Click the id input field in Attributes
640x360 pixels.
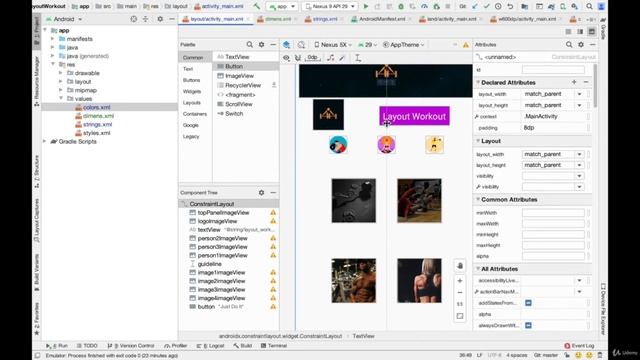click(x=553, y=70)
